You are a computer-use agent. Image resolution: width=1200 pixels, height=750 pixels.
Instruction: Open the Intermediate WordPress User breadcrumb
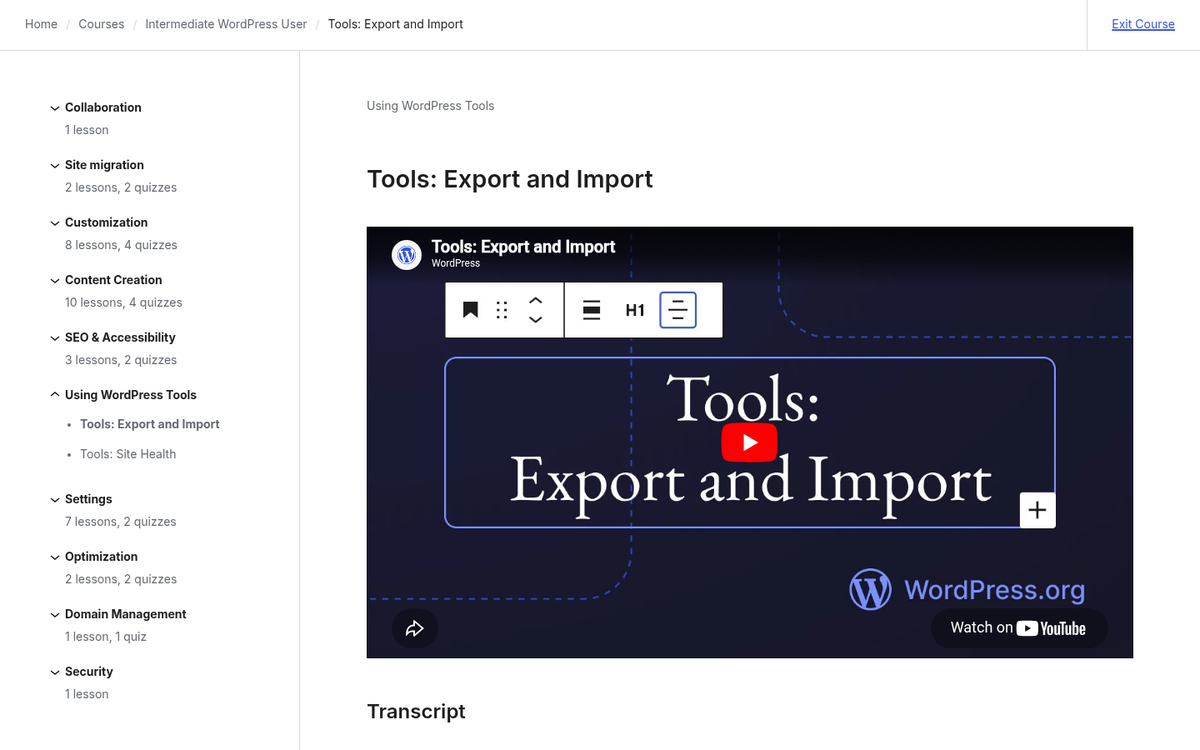pos(225,23)
